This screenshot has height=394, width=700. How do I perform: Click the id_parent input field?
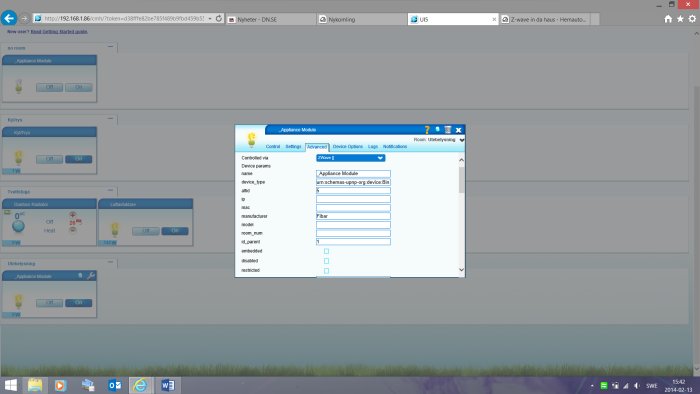[x=353, y=241]
